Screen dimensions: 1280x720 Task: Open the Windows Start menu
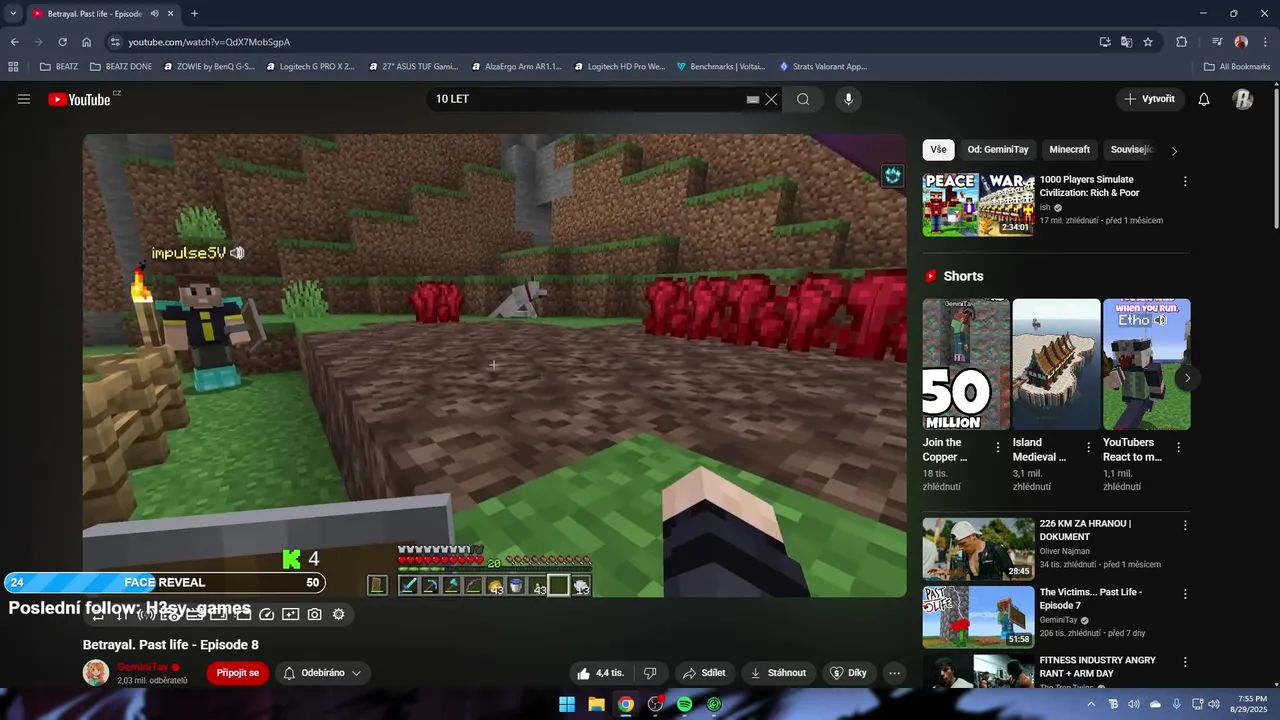pyautogui.click(x=567, y=704)
